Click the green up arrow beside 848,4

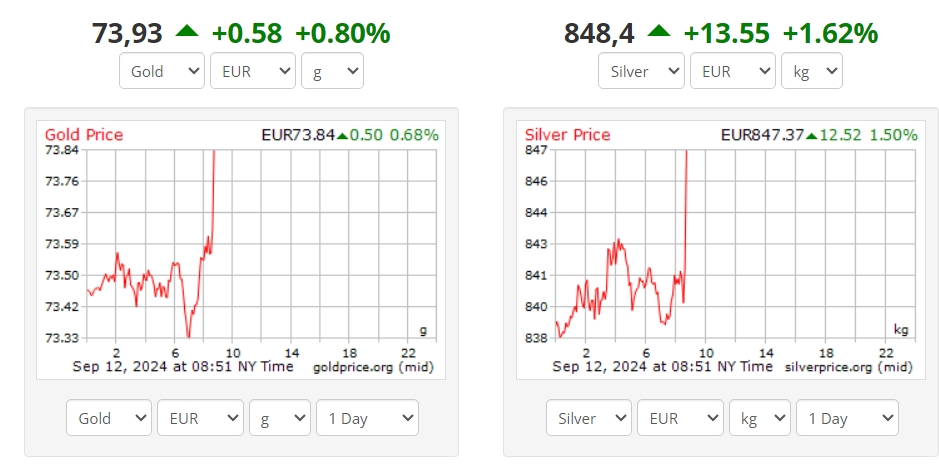pyautogui.click(x=659, y=31)
